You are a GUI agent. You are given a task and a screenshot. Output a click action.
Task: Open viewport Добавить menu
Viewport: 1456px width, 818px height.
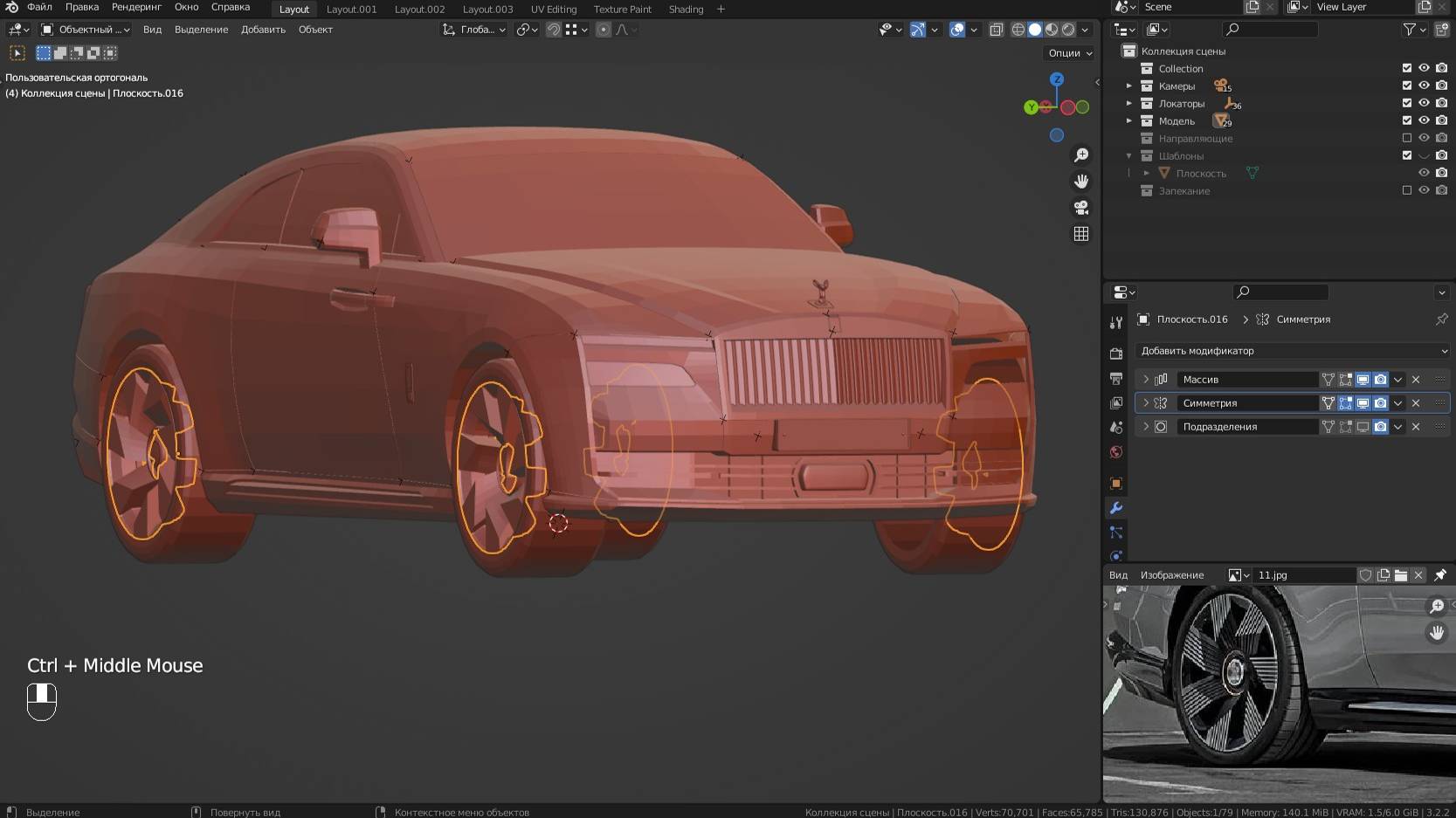coord(263,29)
